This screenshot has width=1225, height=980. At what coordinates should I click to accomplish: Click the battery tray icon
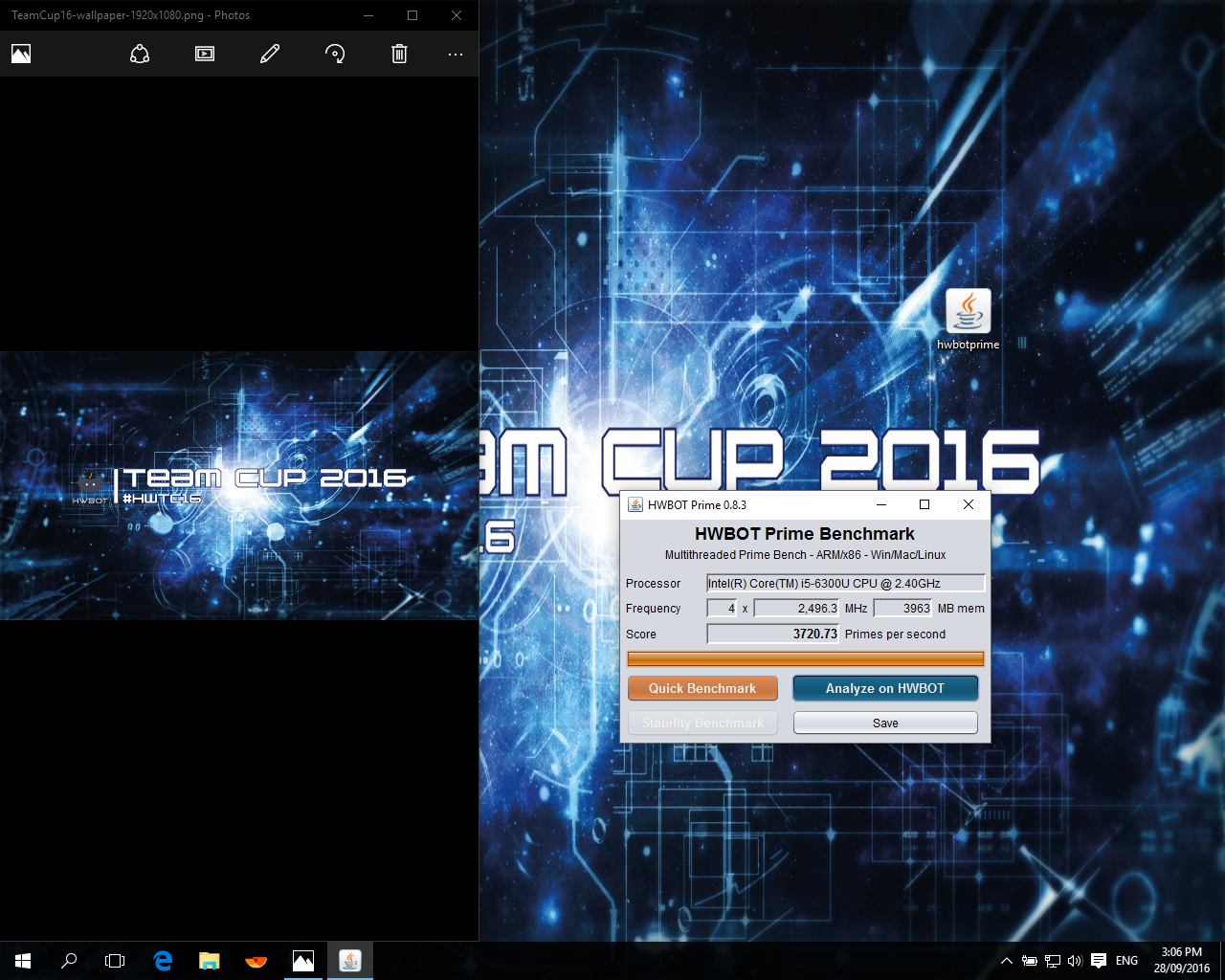point(1030,961)
